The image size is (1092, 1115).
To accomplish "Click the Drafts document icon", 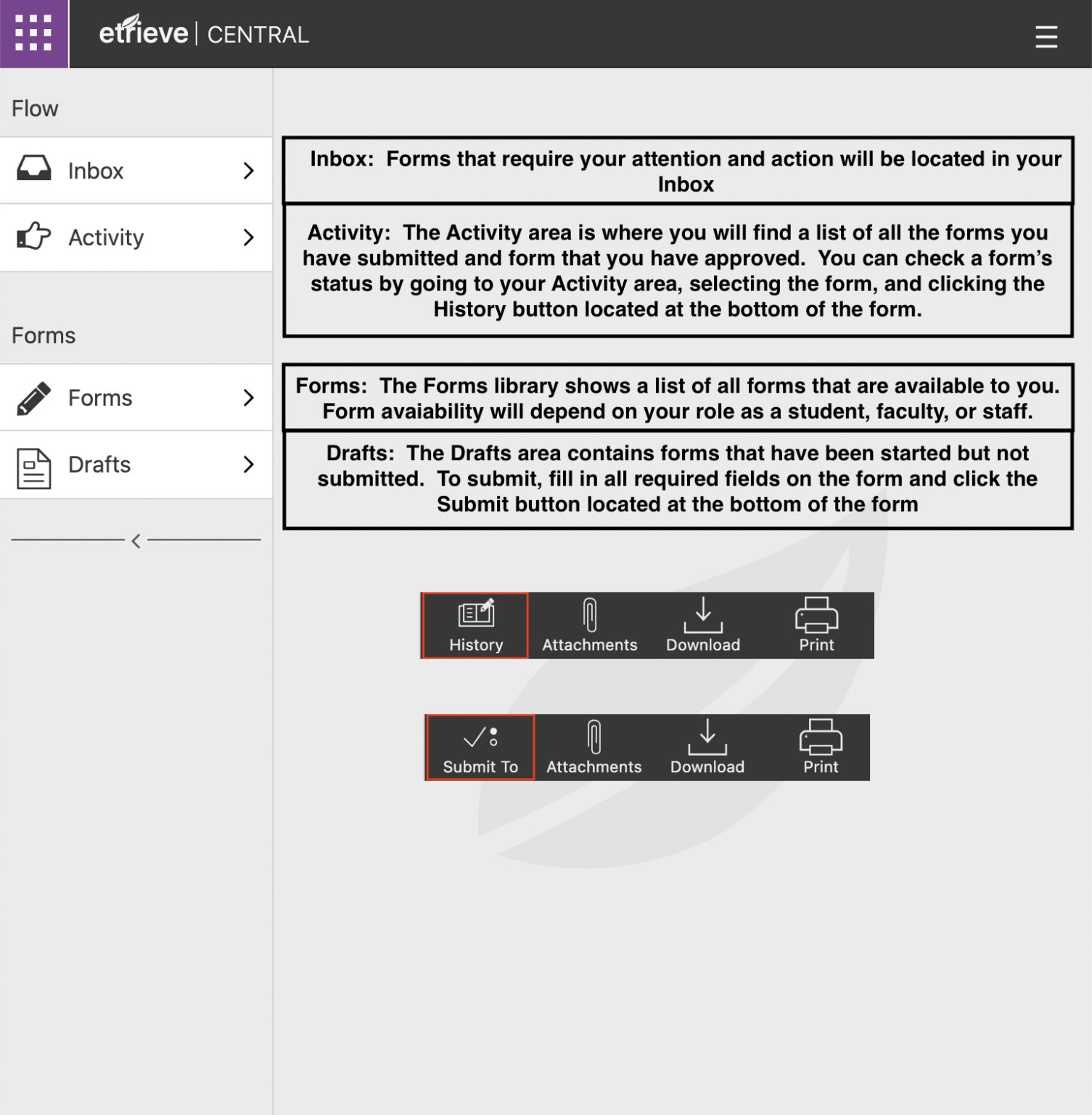I will pyautogui.click(x=34, y=468).
